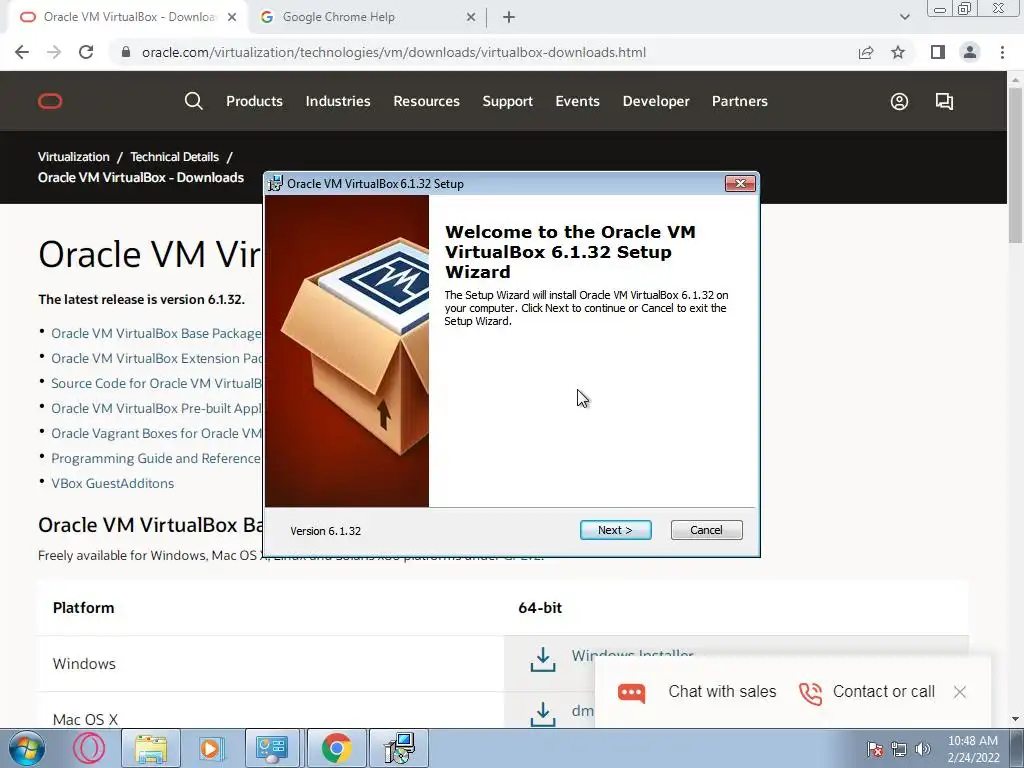The width and height of the screenshot is (1024, 768).
Task: Open the Partners menu
Action: [x=739, y=101]
